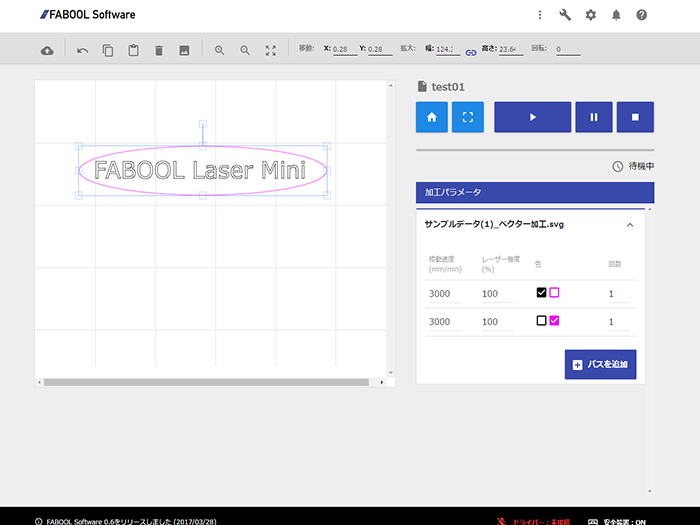The width and height of the screenshot is (700, 525).
Task: Edit second row pass count 1
Action: (619, 322)
